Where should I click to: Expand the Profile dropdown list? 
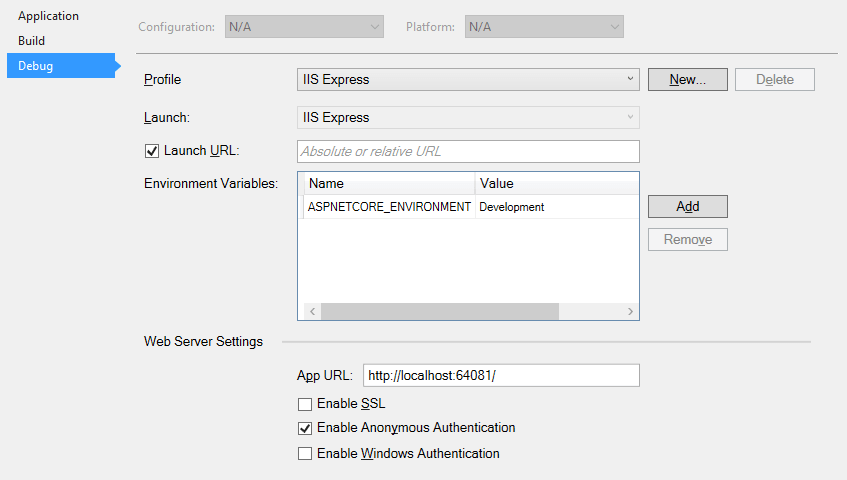pos(468,79)
